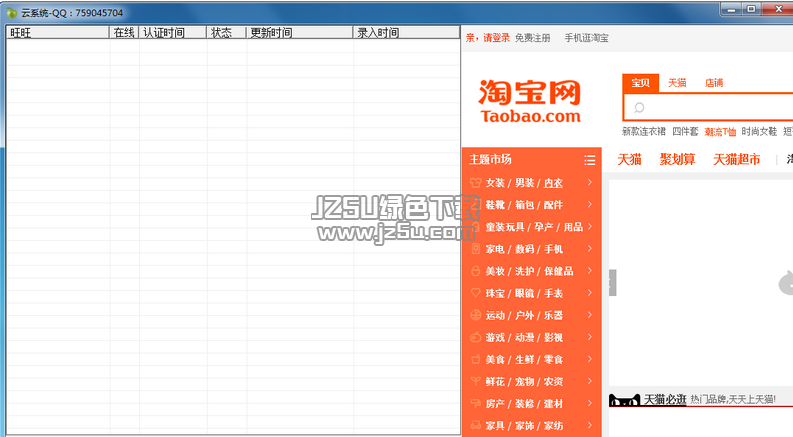
Task: Maximize the 云系统 window
Action: pos(752,9)
